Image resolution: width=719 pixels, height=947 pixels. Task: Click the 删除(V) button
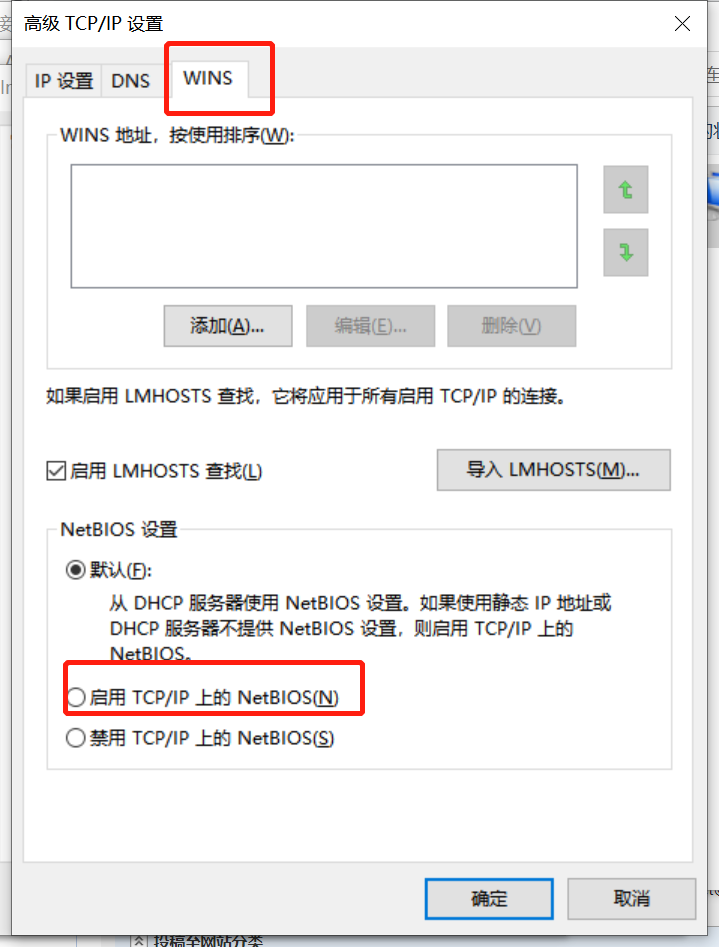[511, 326]
